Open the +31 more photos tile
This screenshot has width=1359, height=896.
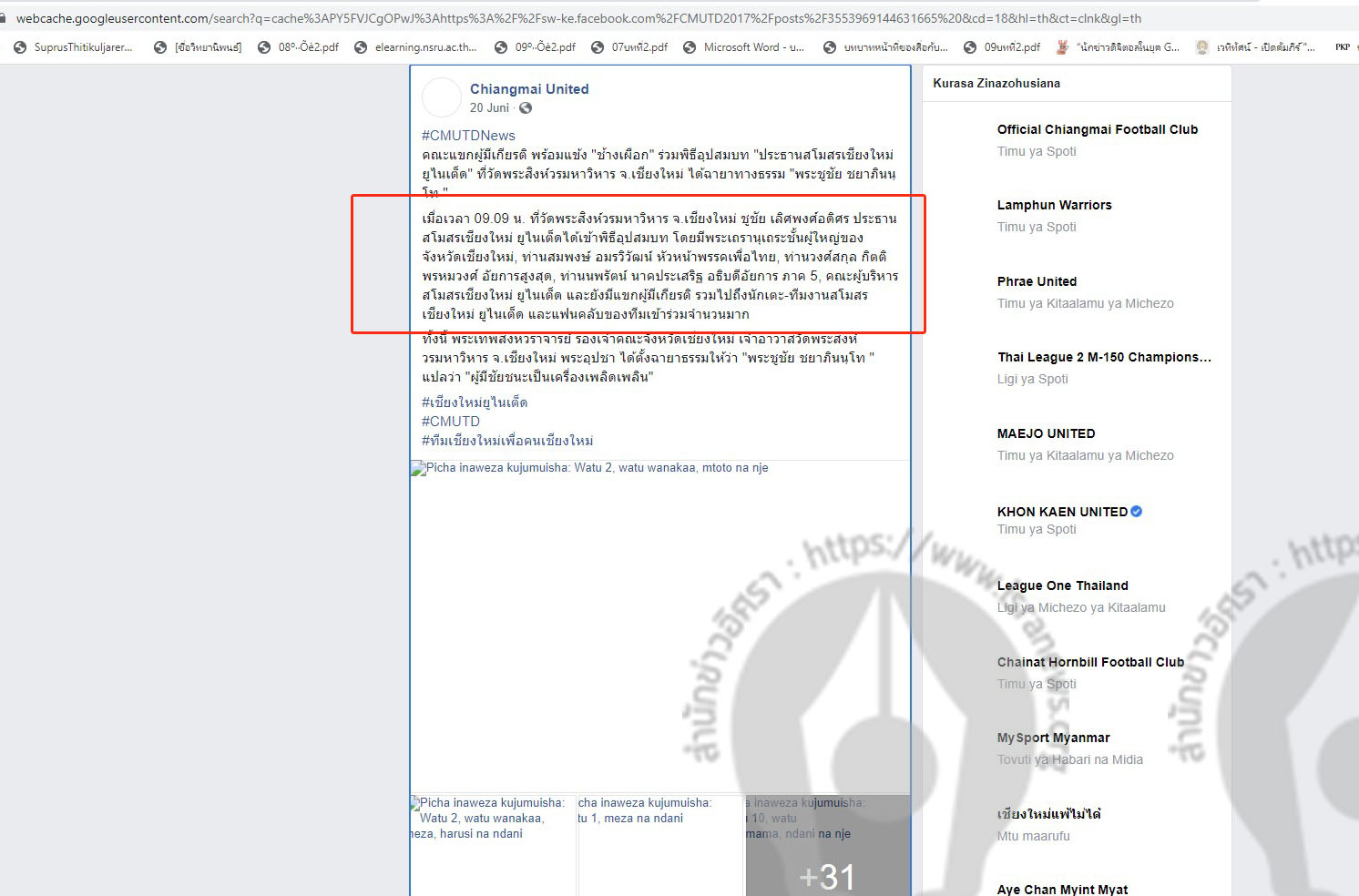827,847
